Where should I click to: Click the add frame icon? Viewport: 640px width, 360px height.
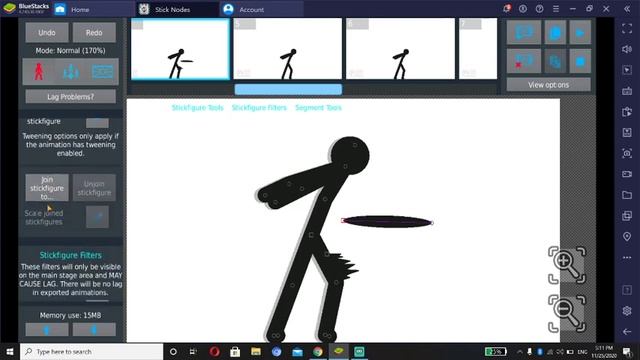click(x=524, y=32)
